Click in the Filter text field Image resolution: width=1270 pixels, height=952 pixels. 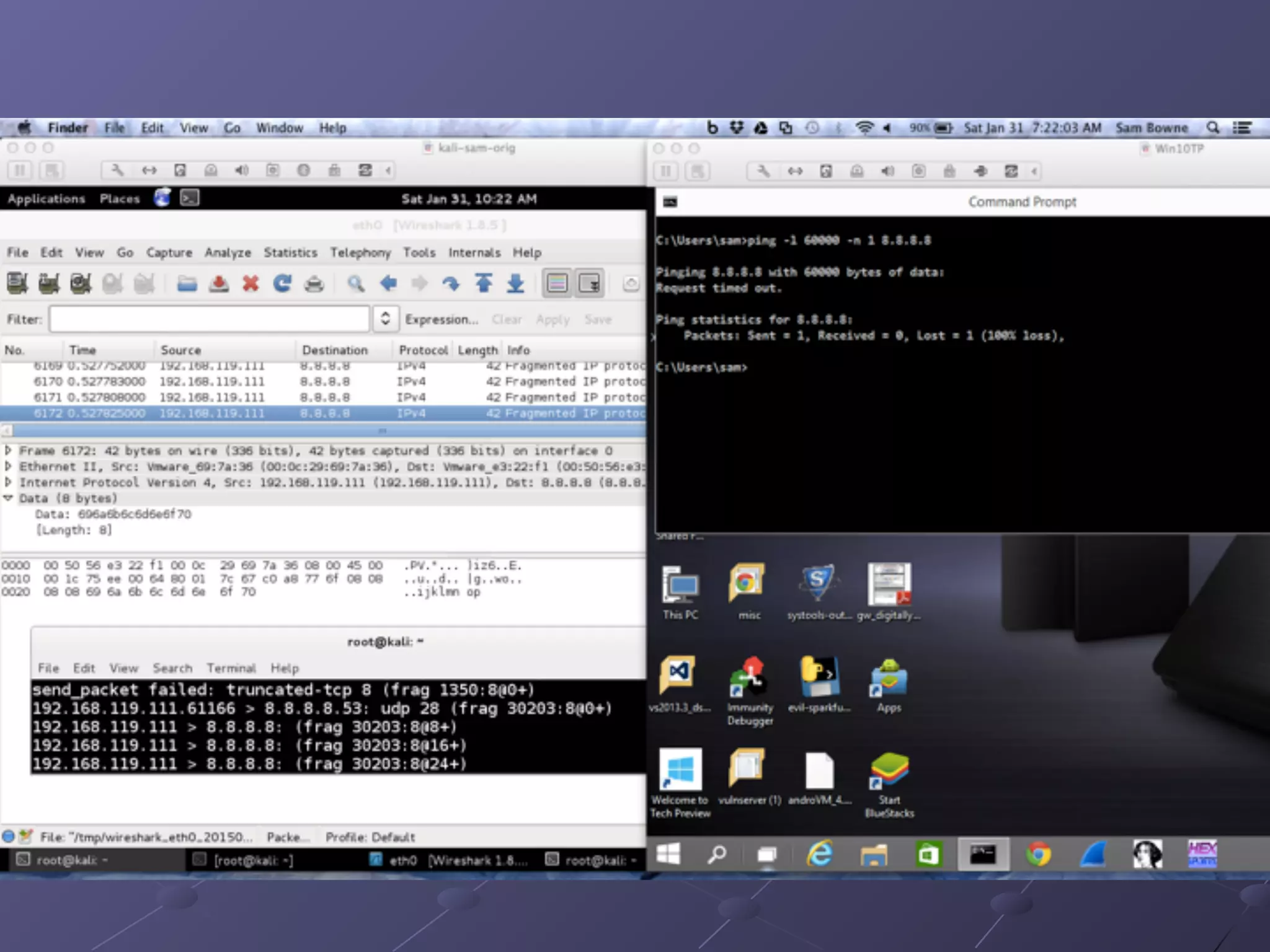(210, 319)
